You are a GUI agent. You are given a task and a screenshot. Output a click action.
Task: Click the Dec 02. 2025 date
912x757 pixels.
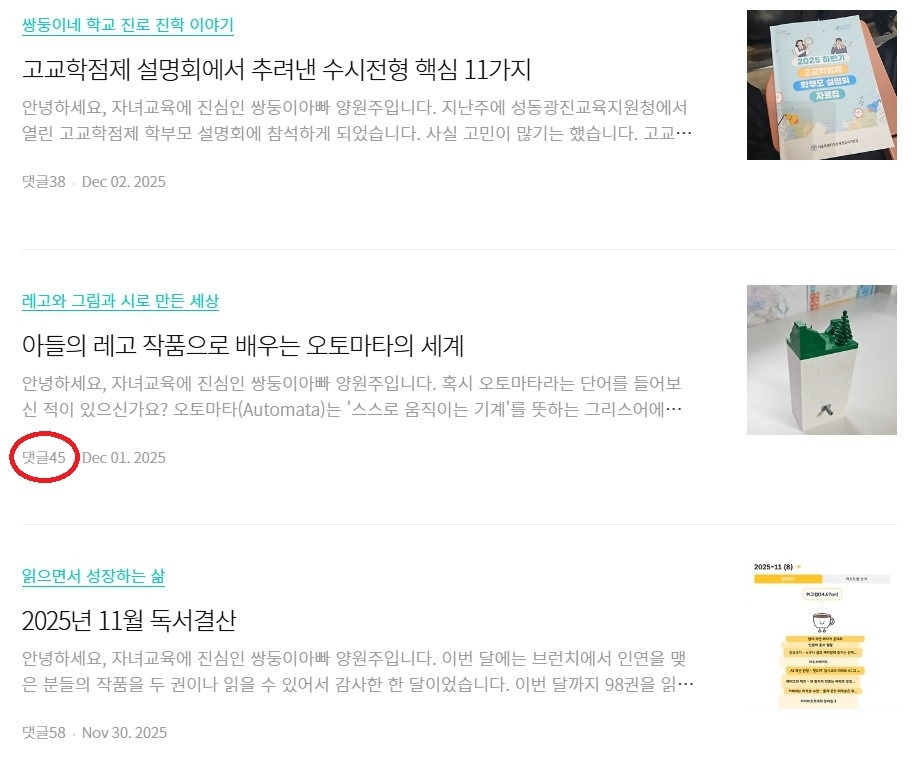click(123, 181)
